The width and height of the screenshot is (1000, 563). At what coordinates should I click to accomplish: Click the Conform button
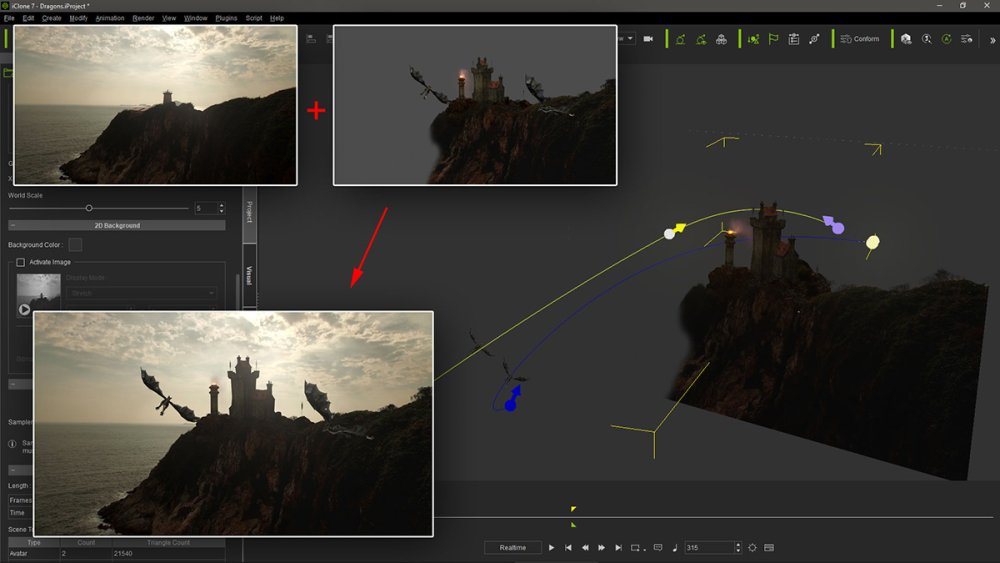click(x=860, y=39)
